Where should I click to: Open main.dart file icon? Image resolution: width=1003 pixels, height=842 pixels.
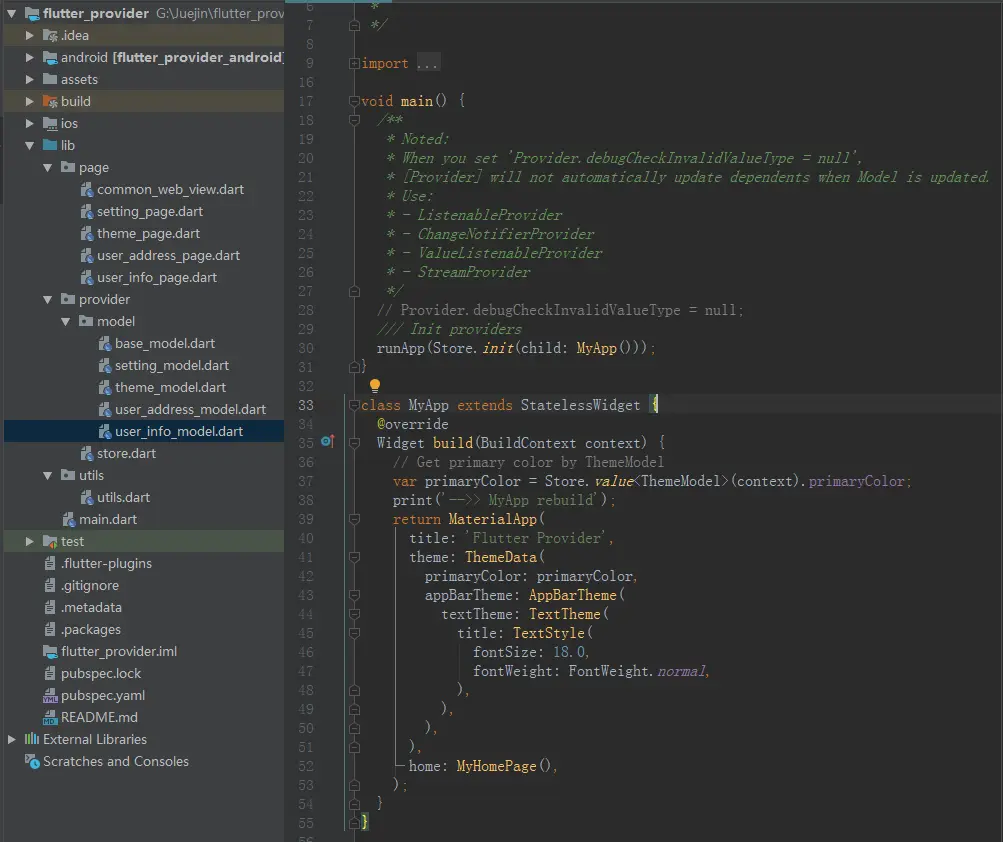pyautogui.click(x=69, y=520)
